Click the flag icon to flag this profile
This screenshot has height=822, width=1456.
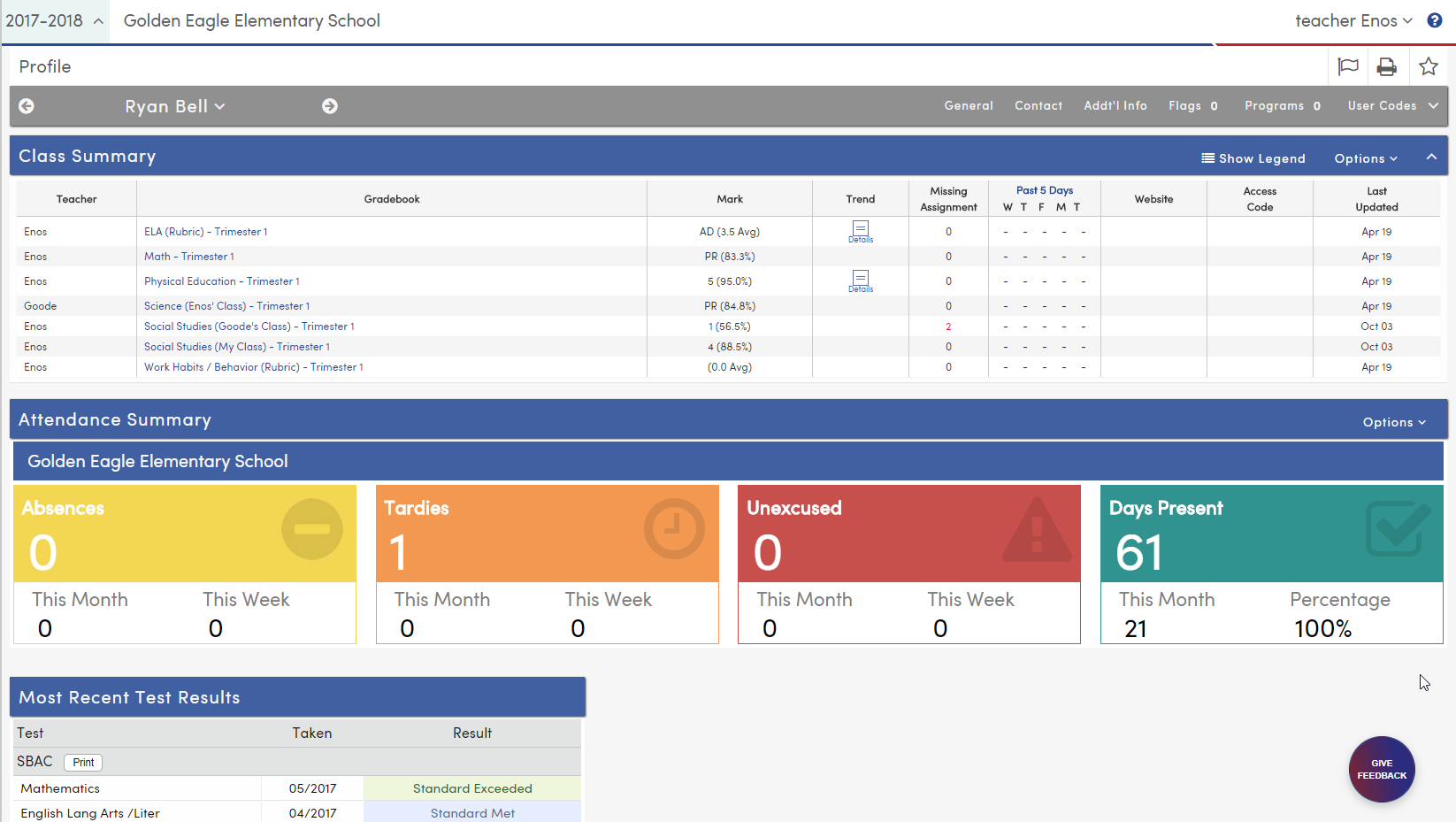pos(1347,66)
